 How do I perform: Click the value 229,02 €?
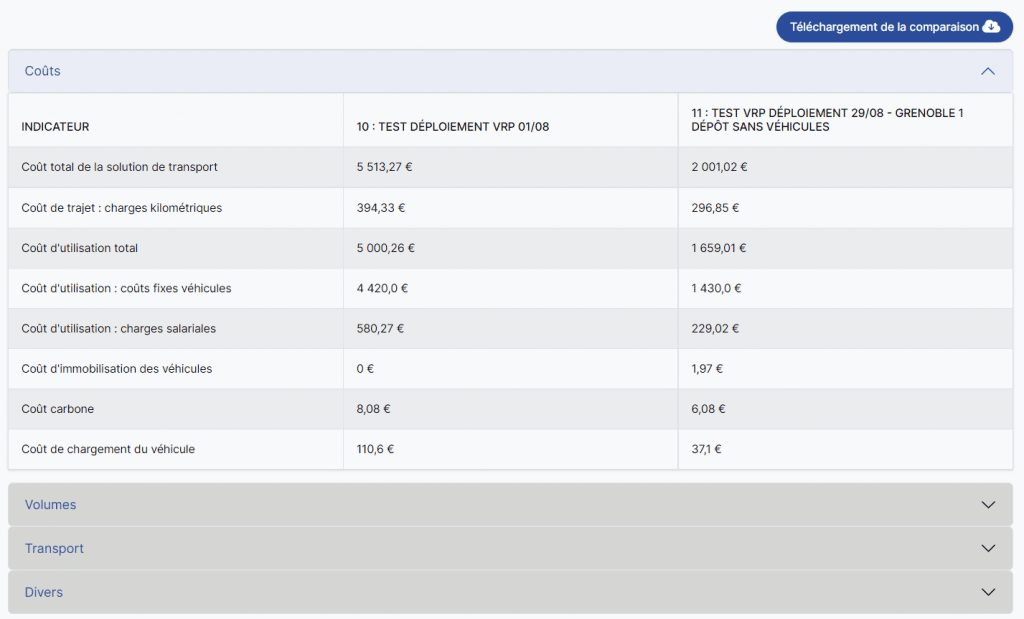715,328
